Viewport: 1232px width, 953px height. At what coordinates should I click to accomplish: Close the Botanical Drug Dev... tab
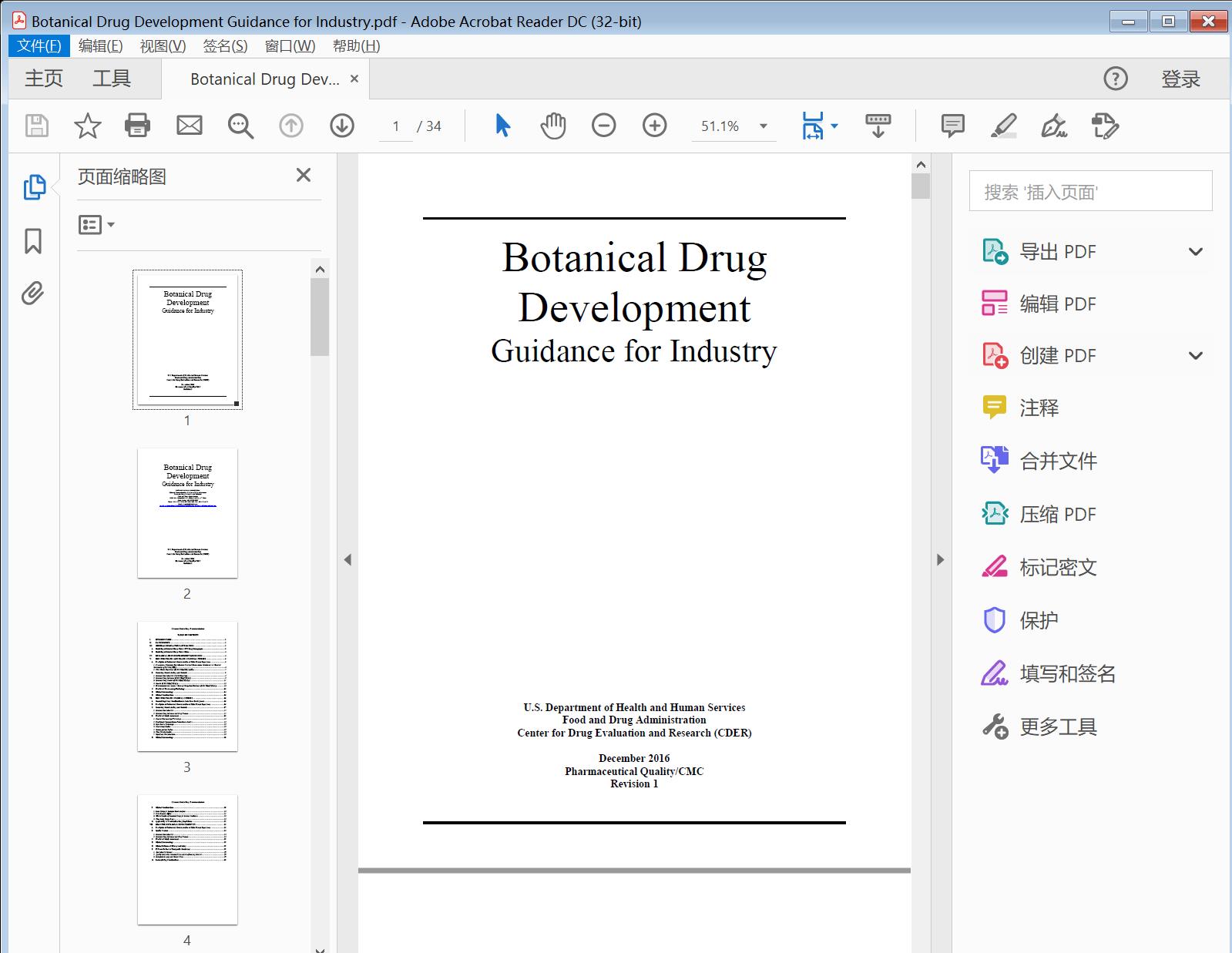tap(354, 79)
